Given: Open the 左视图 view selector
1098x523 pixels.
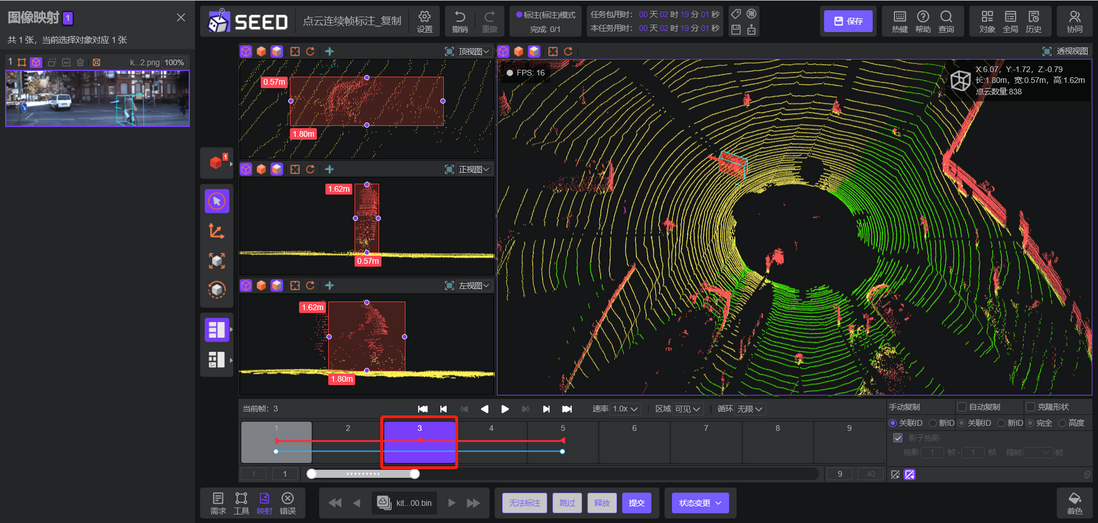Looking at the screenshot, I should pyautogui.click(x=468, y=286).
